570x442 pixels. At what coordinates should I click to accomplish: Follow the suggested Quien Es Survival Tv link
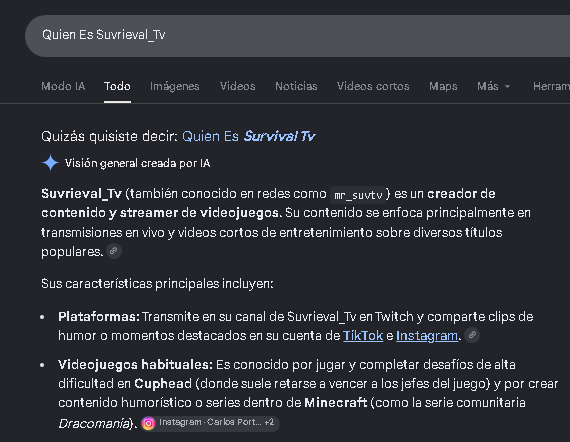tap(248, 136)
